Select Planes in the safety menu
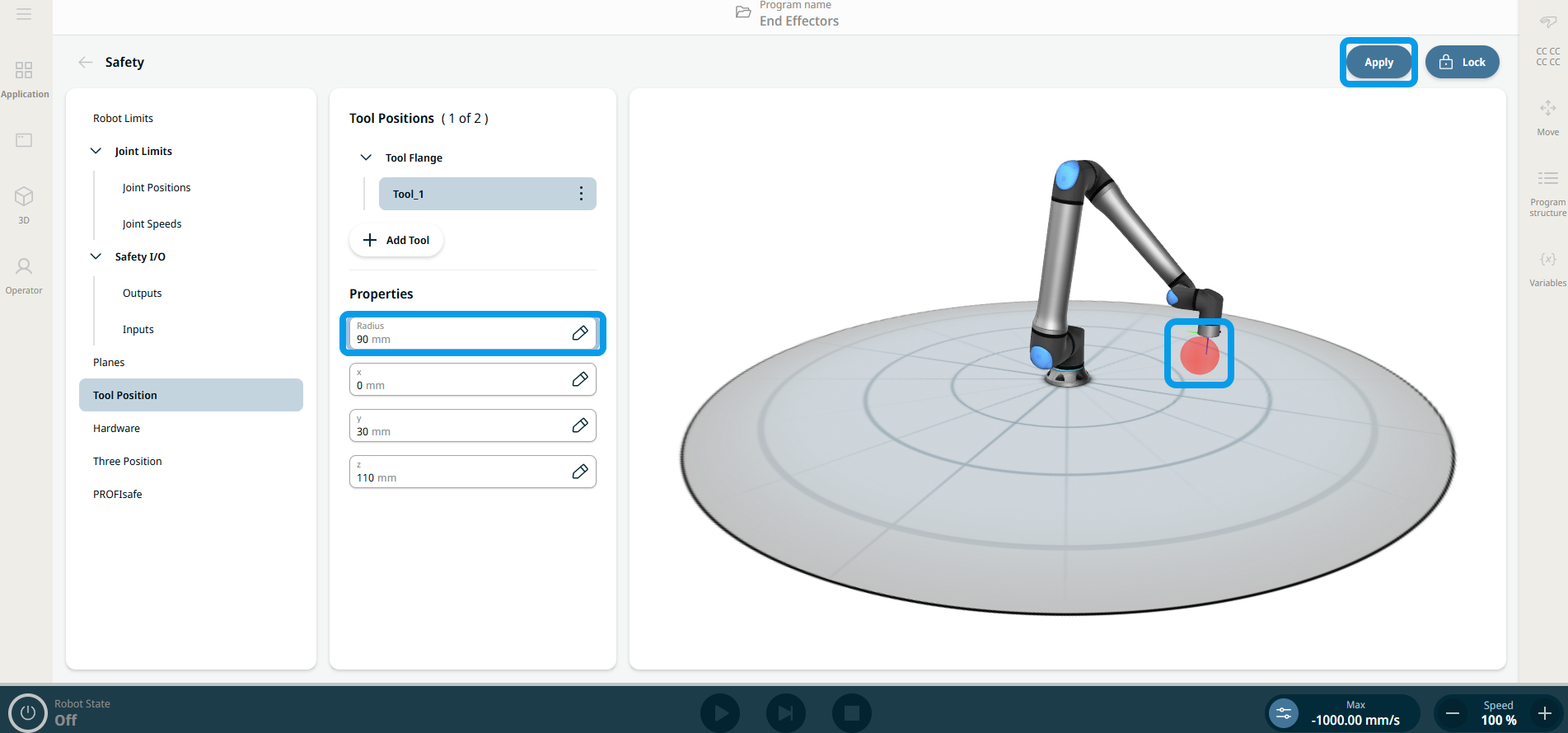Screen dimensions: 1568x733 109,362
